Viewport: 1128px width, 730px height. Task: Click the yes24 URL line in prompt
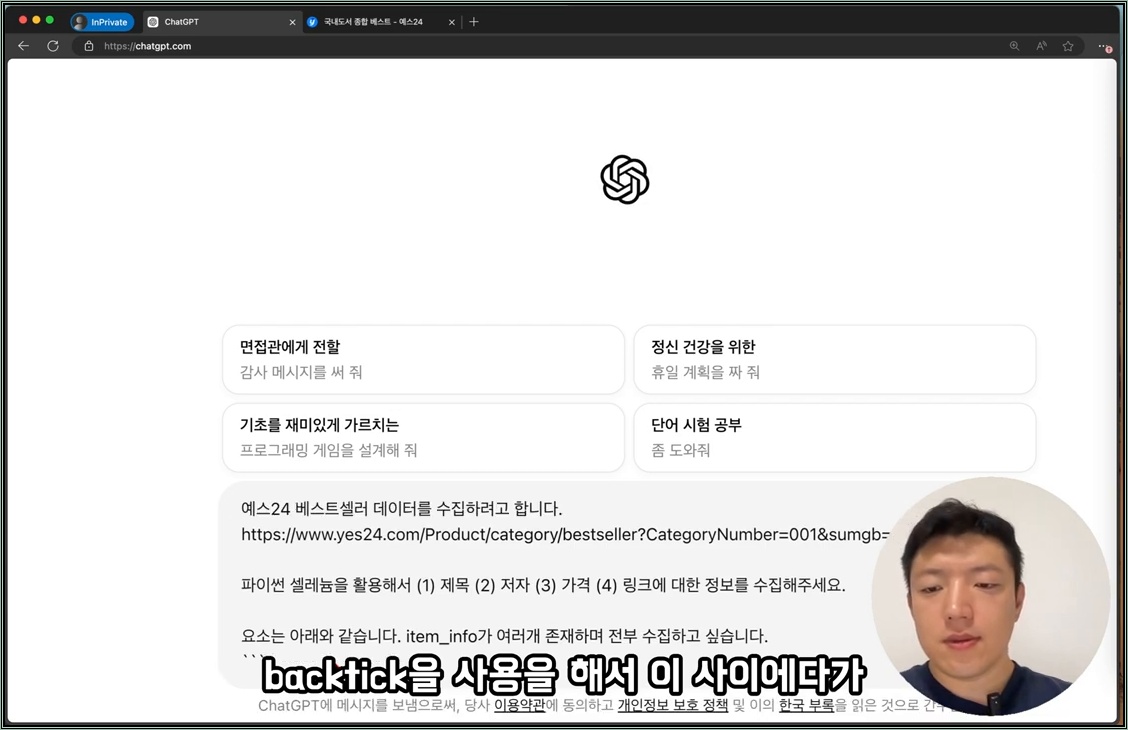pyautogui.click(x=565, y=534)
